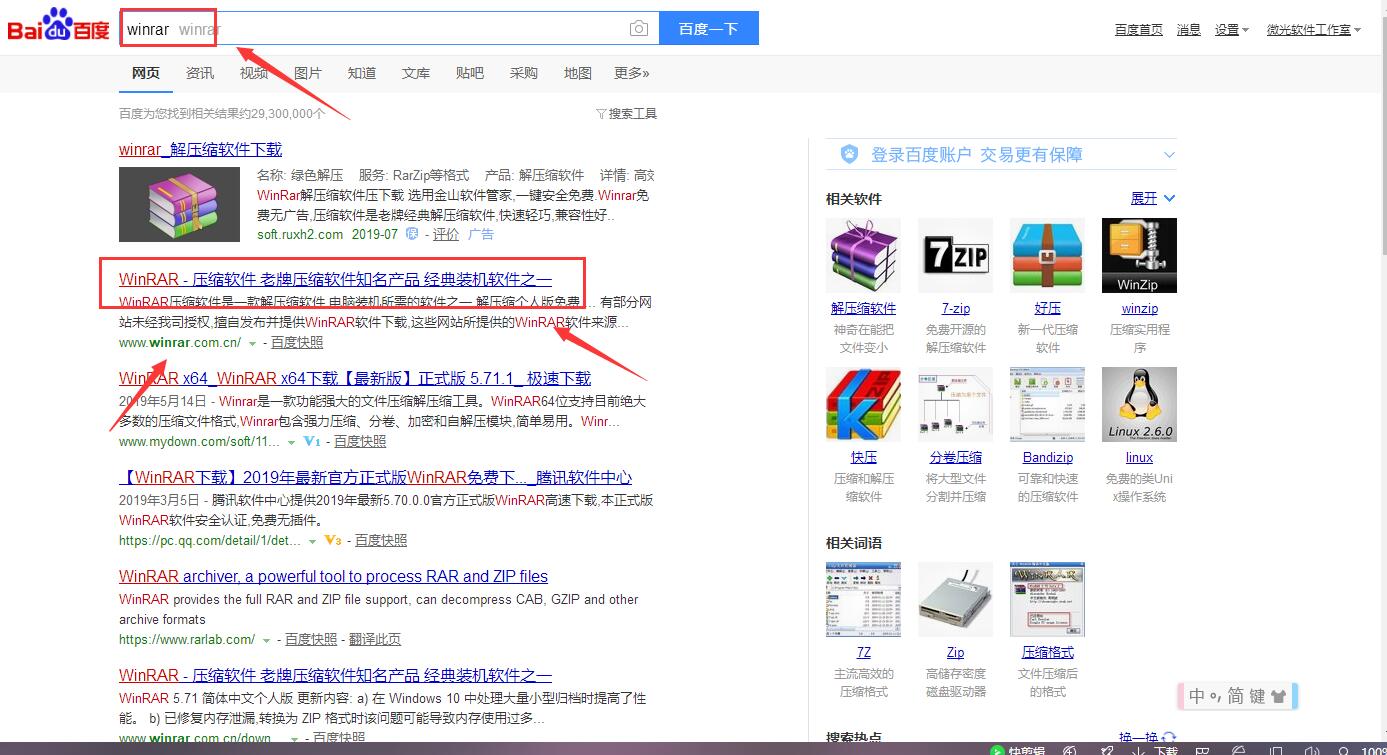Open the 压缩格式 thumbnail image
Viewport: 1387px width, 755px height.
coord(1047,599)
